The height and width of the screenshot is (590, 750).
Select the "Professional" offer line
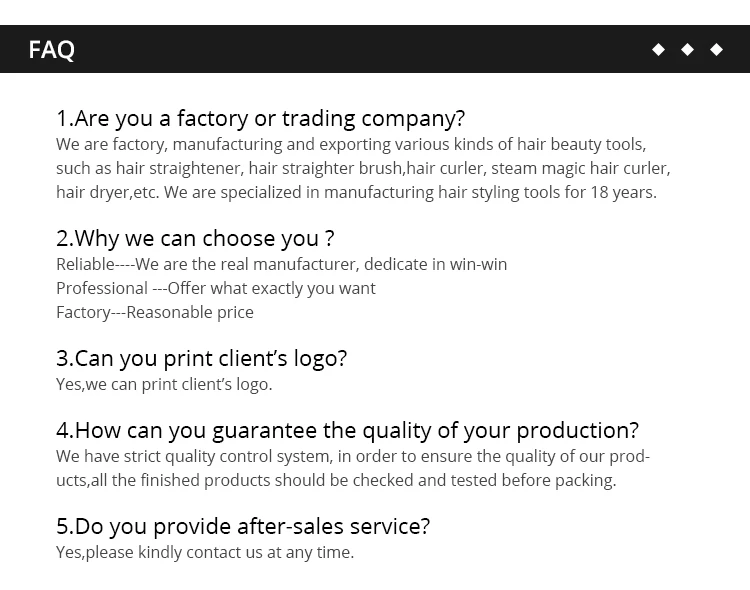tap(216, 288)
